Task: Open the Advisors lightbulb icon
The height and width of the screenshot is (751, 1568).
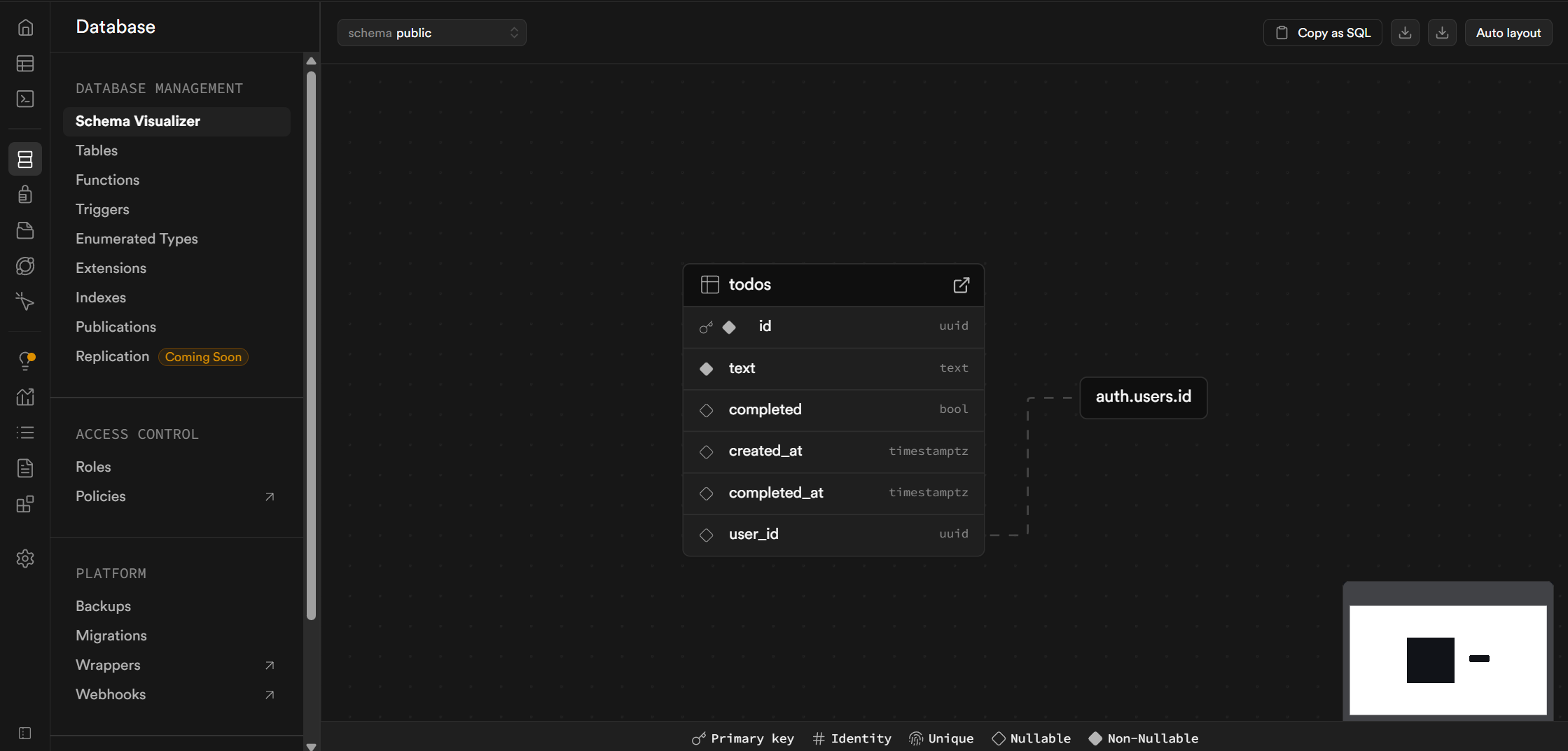Action: (x=25, y=361)
